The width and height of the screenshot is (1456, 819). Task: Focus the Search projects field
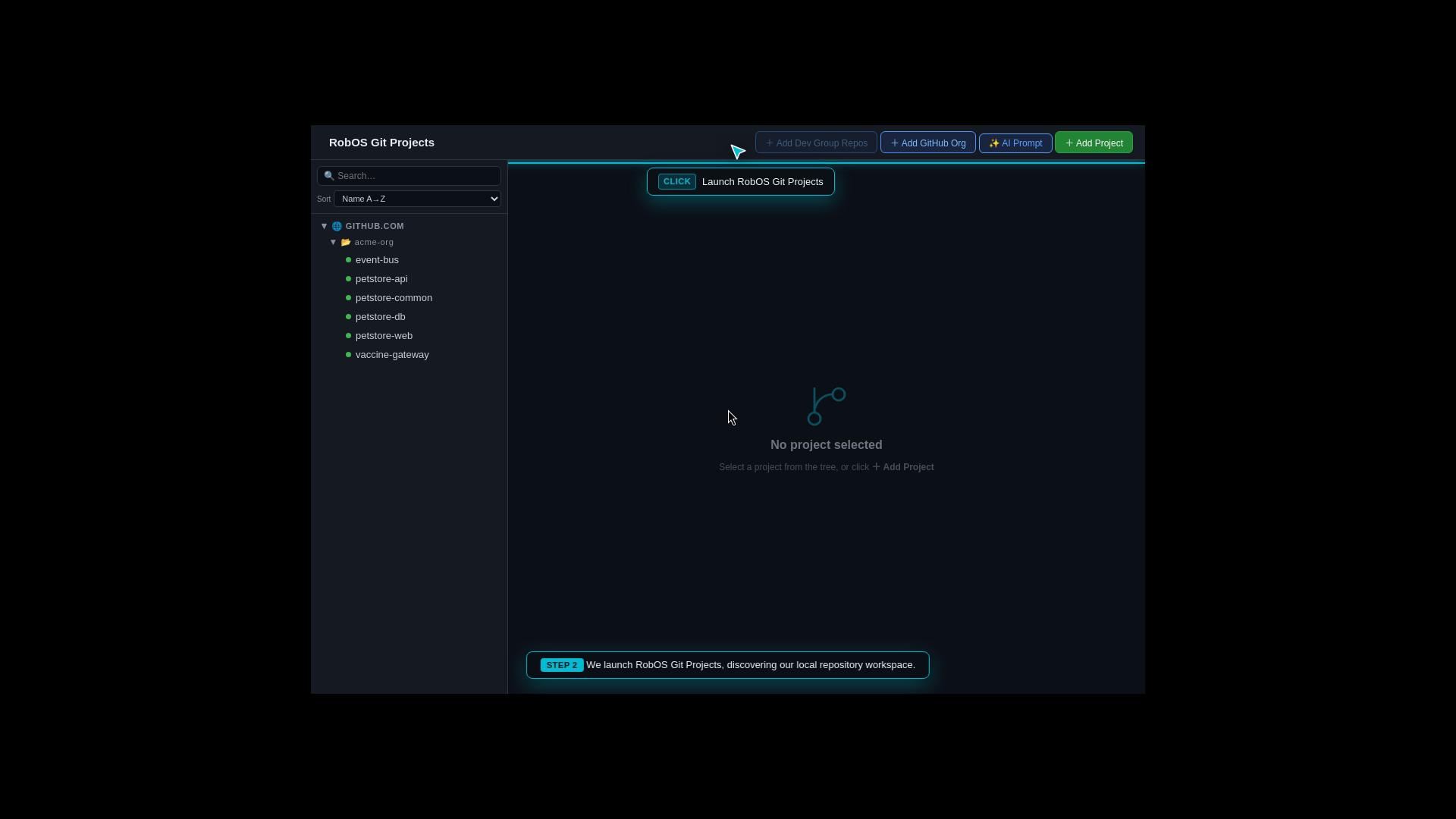click(x=409, y=176)
